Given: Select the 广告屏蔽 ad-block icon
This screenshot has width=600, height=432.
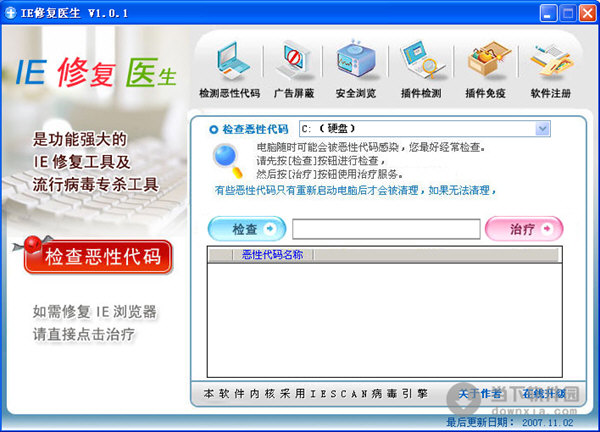Looking at the screenshot, I should 293,60.
